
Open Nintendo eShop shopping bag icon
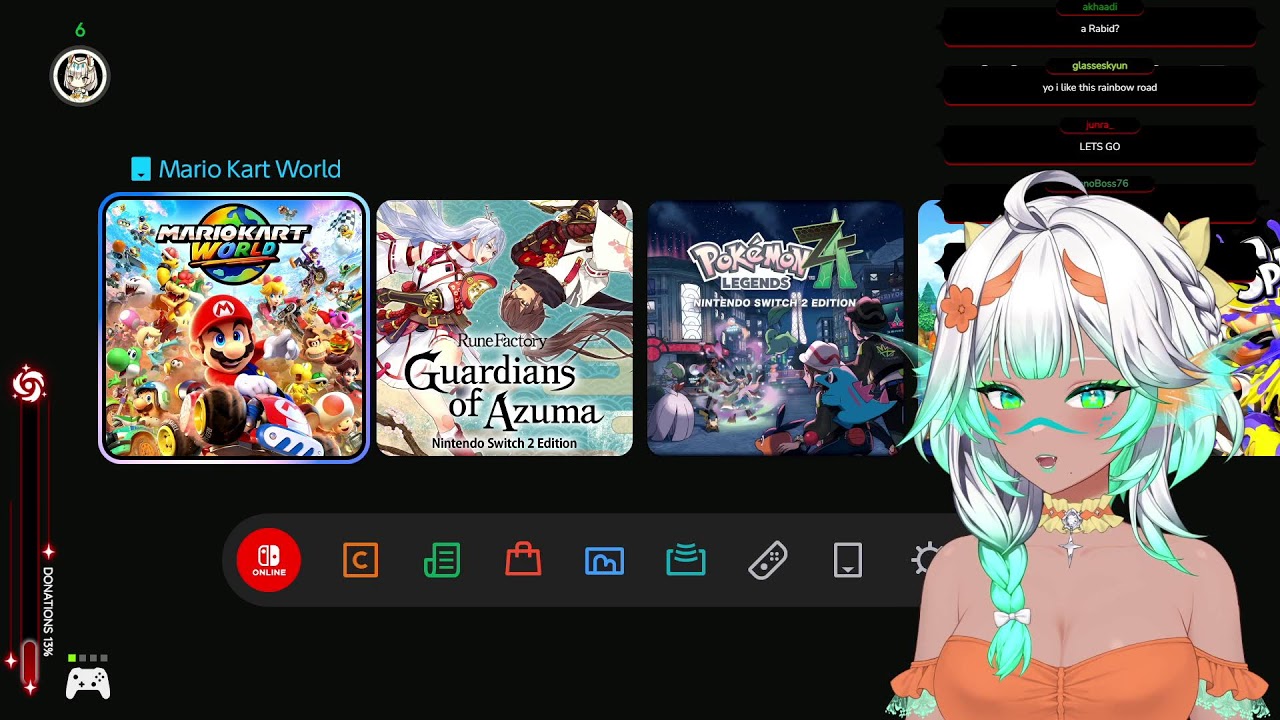coord(523,560)
